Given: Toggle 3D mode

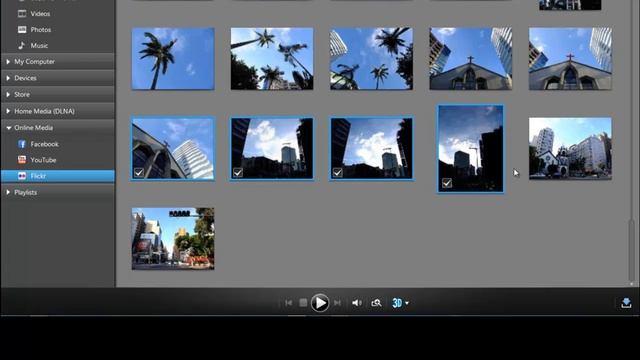Looking at the screenshot, I should tap(397, 303).
